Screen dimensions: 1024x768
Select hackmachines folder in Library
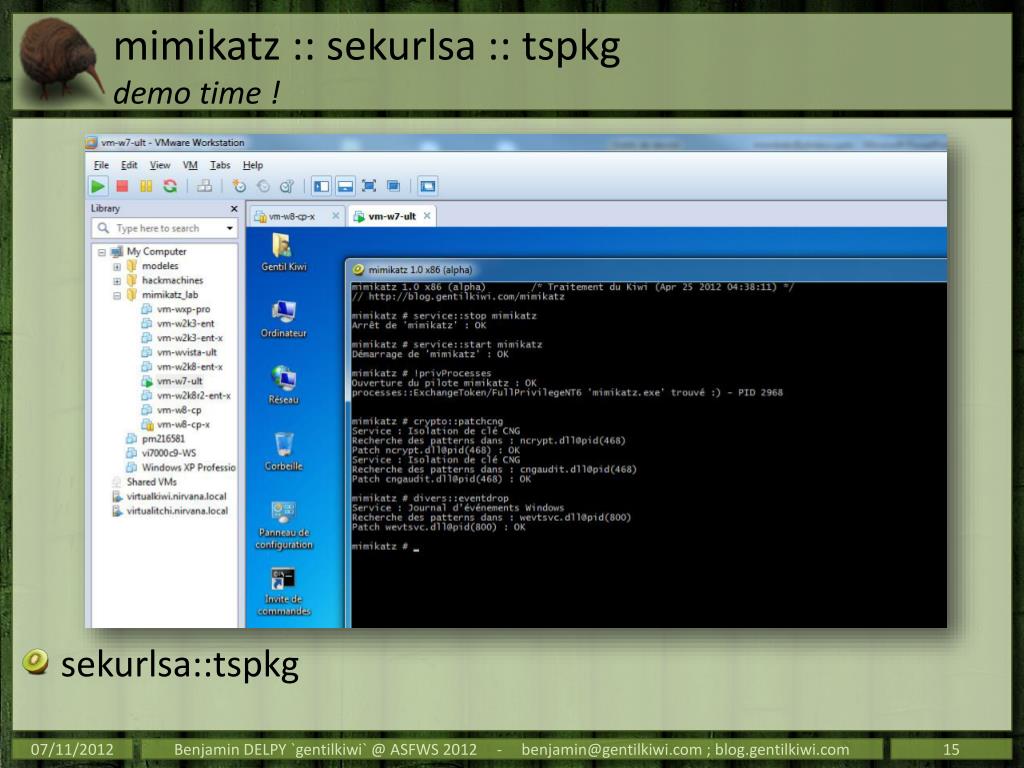pos(172,280)
